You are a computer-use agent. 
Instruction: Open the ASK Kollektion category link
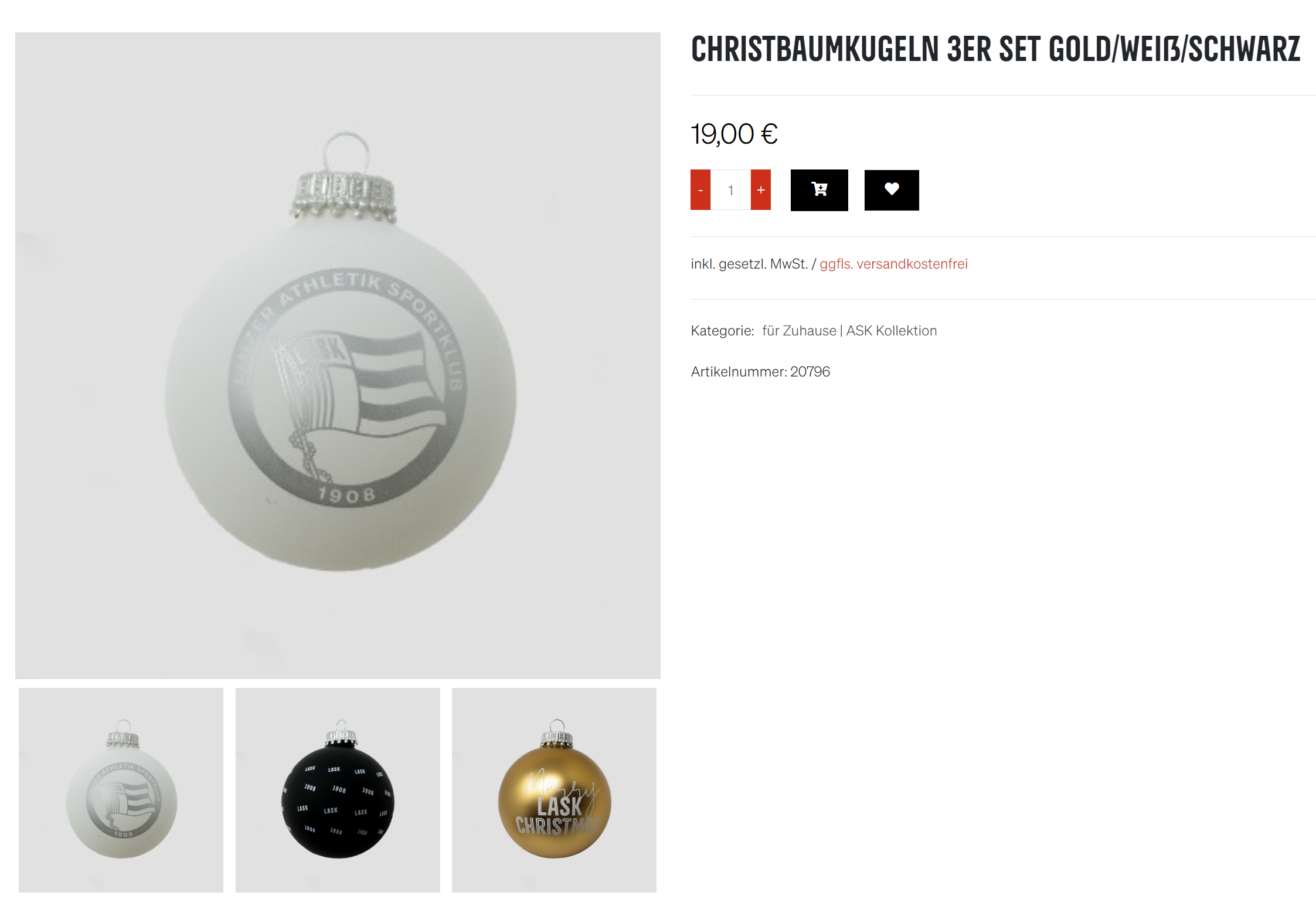click(892, 331)
